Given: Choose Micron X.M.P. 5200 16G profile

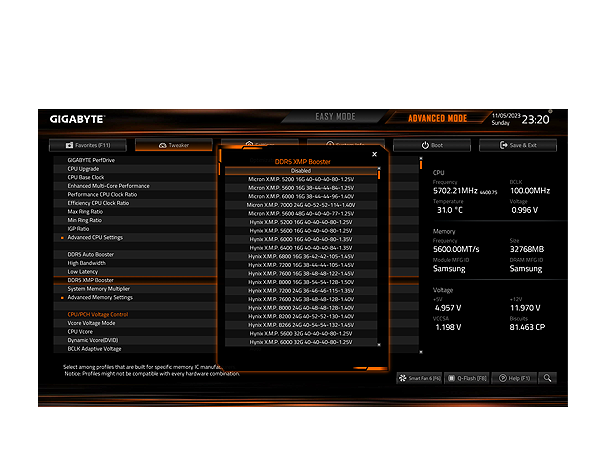Looking at the screenshot, I should coord(300,179).
